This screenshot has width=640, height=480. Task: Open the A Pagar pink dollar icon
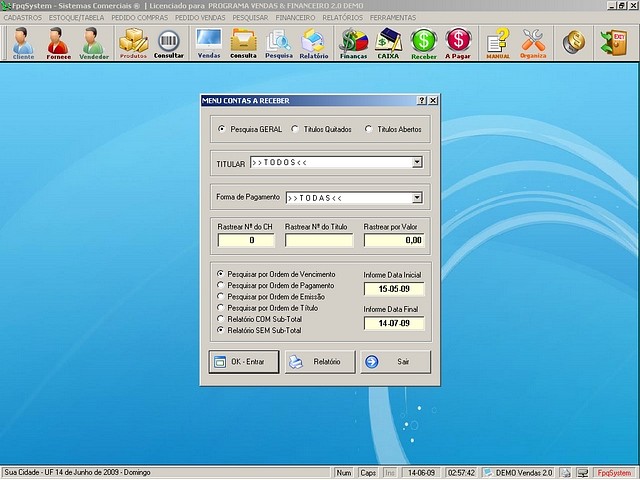[x=459, y=43]
